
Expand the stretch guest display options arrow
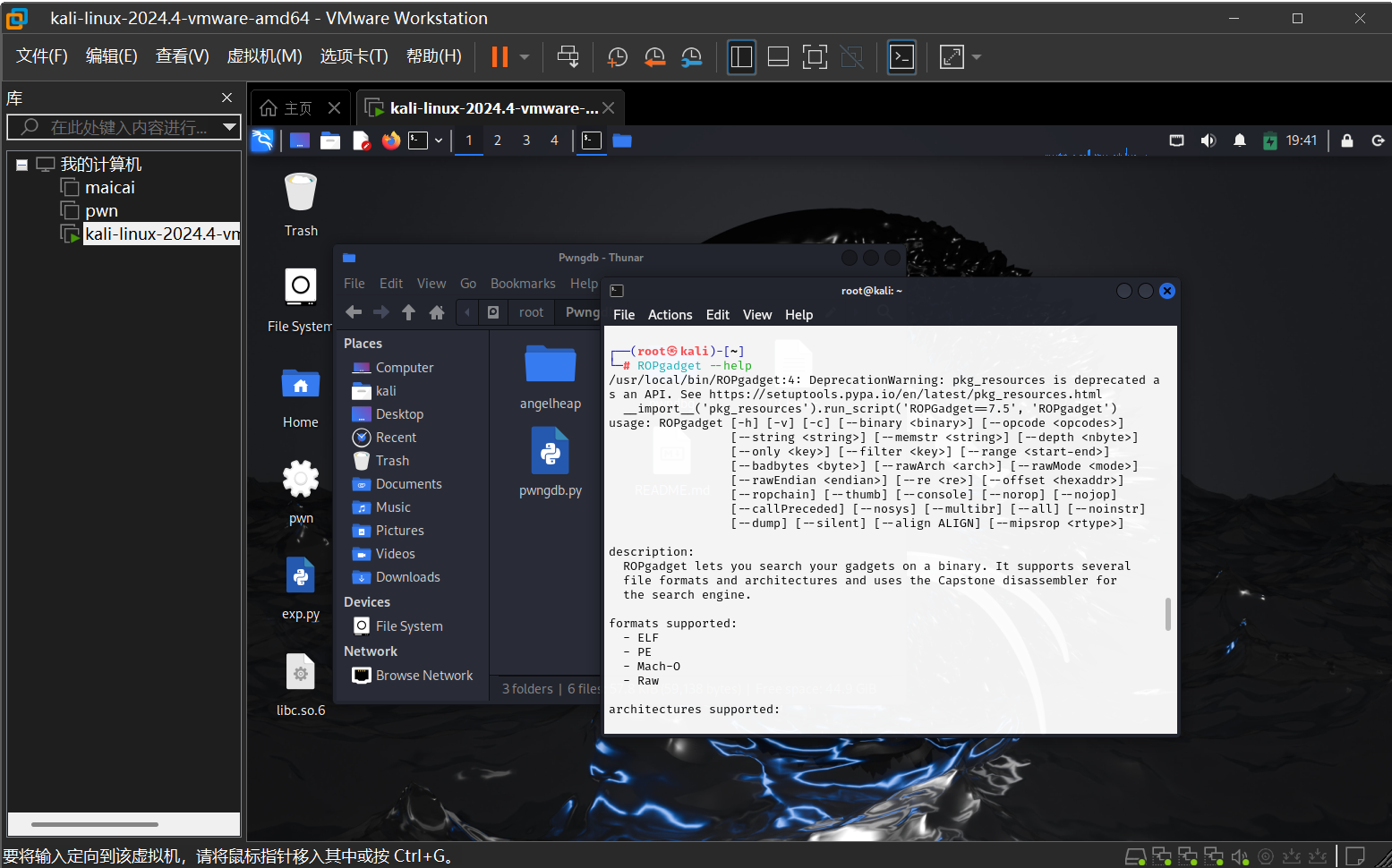click(977, 57)
